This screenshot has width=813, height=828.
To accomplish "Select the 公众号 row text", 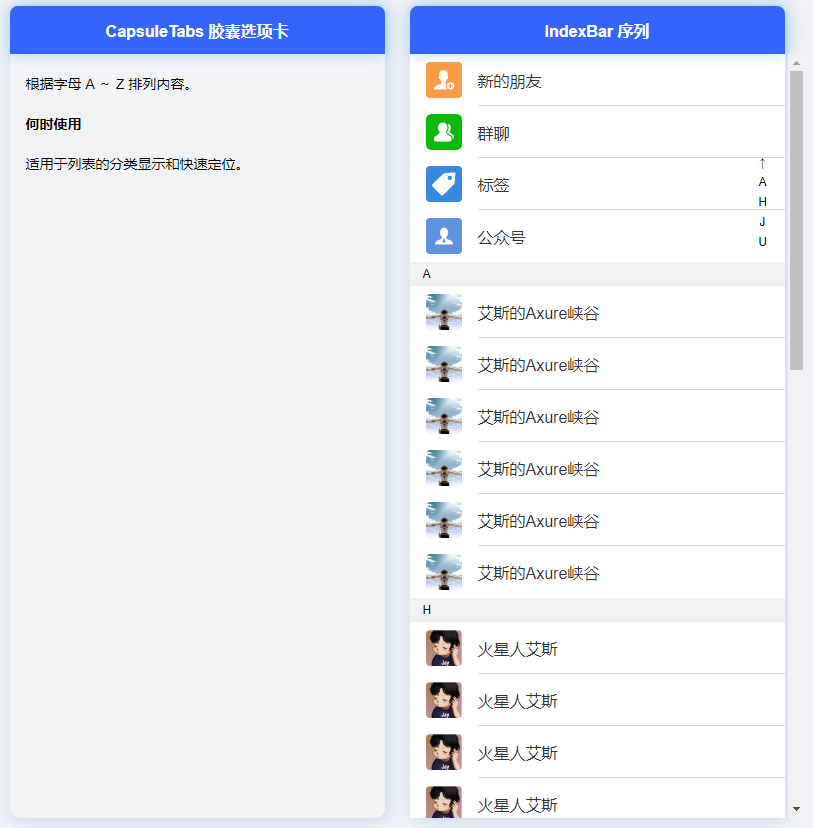I will [x=501, y=237].
